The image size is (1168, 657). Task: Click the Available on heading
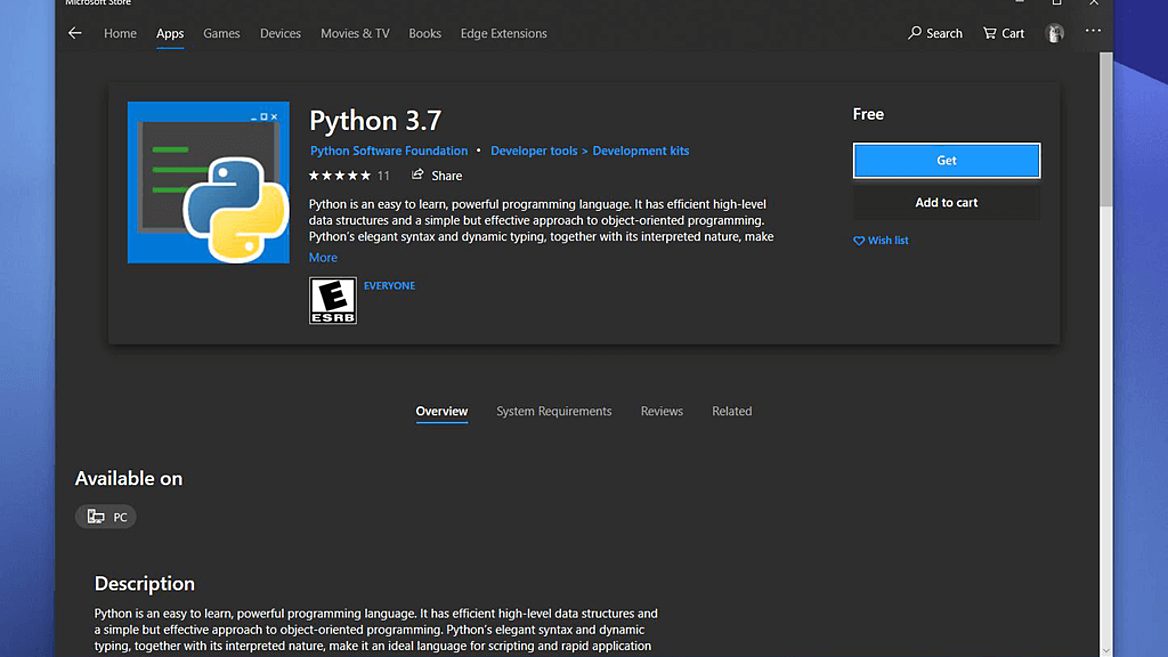[x=128, y=478]
